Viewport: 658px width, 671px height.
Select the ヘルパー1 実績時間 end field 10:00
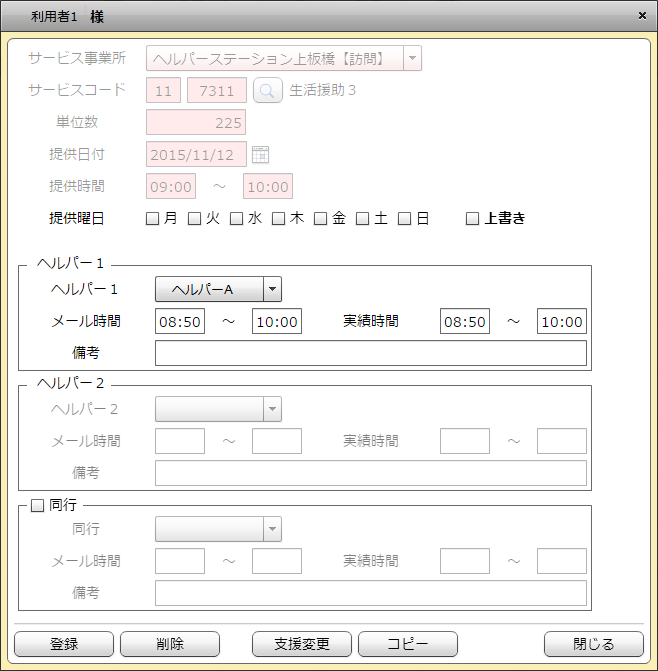click(561, 321)
